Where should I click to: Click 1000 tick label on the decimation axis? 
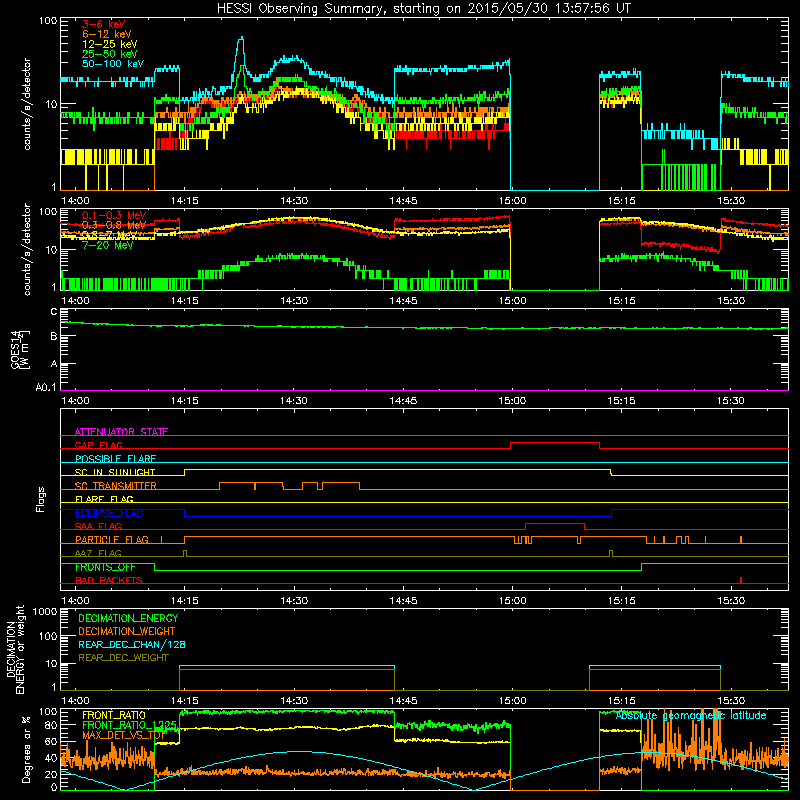[45, 612]
